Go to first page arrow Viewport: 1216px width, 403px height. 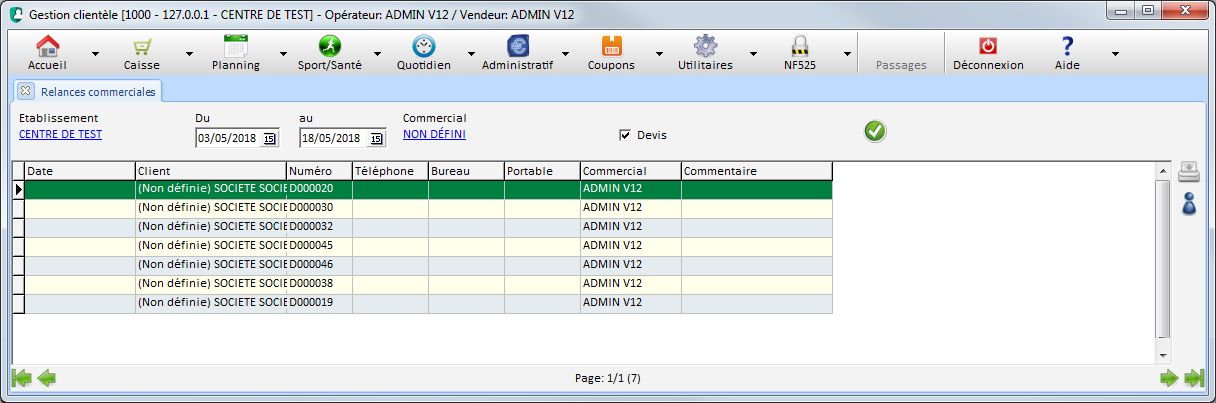[21, 378]
